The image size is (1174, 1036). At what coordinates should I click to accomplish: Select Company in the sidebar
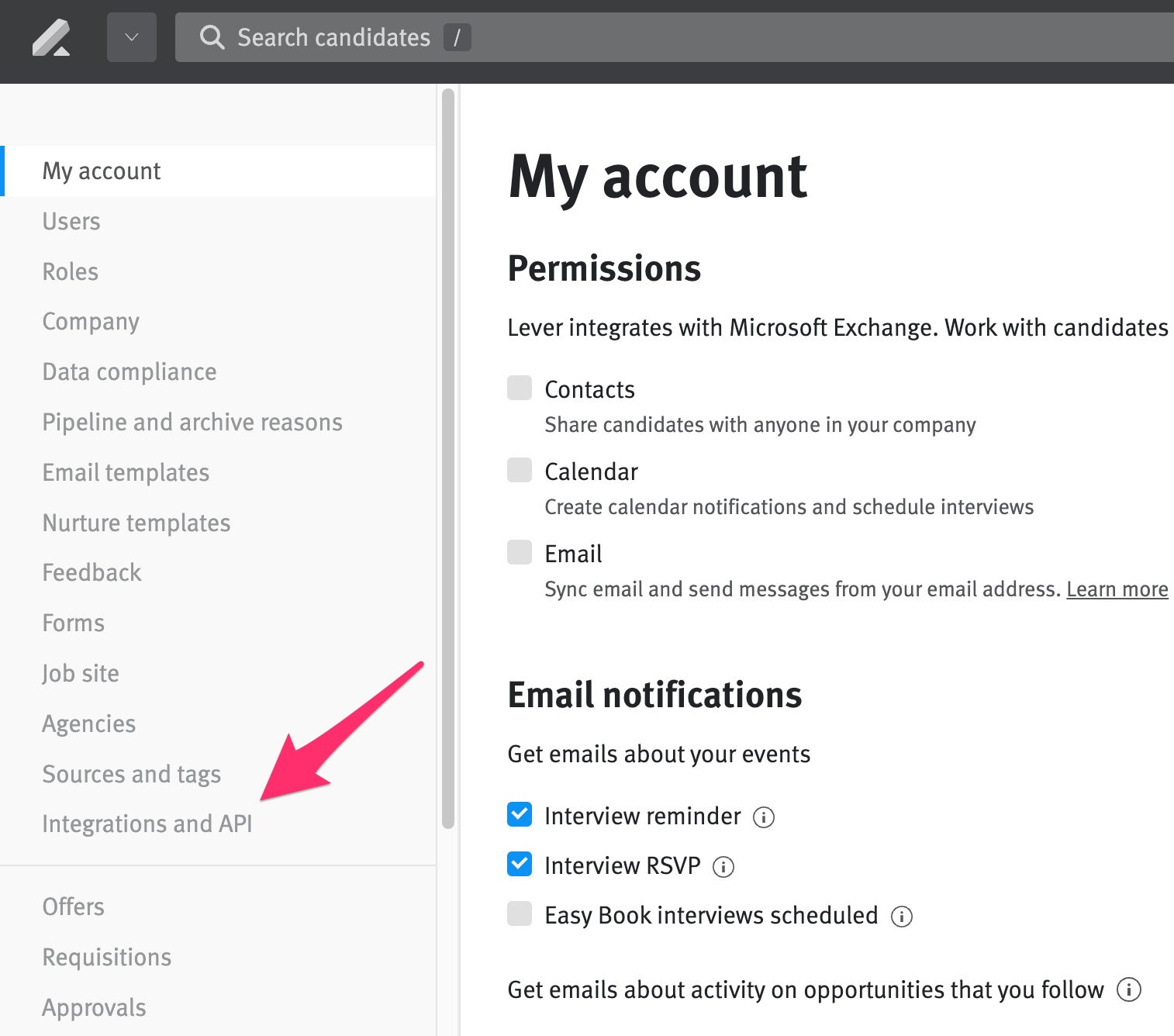point(91,322)
